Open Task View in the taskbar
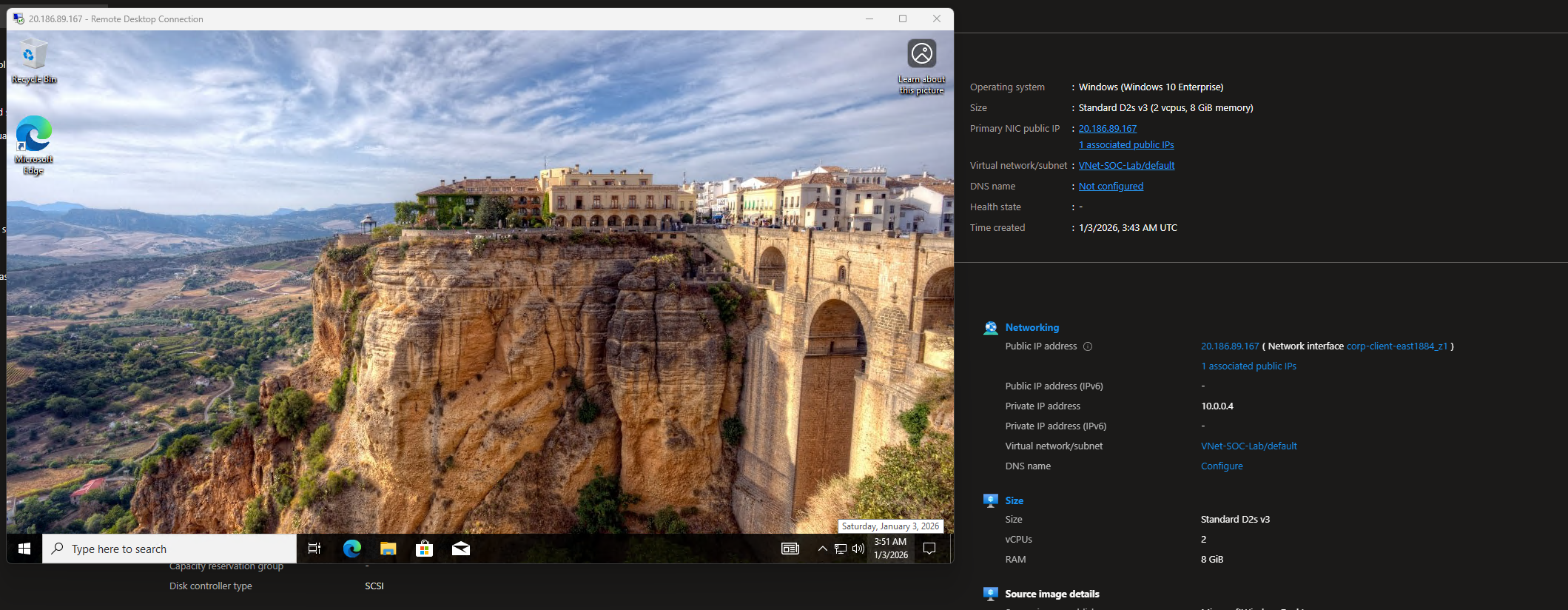 314,549
